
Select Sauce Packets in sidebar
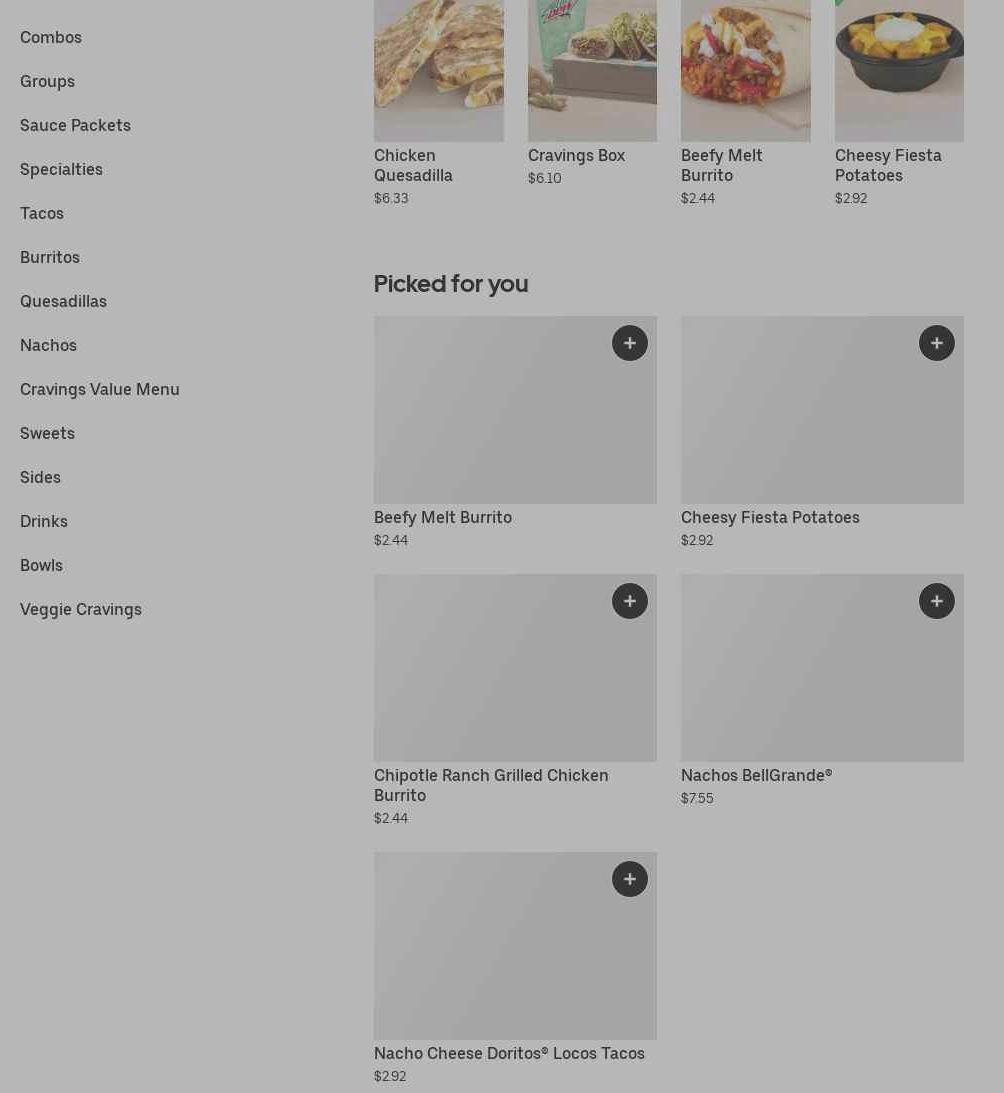pyautogui.click(x=75, y=125)
